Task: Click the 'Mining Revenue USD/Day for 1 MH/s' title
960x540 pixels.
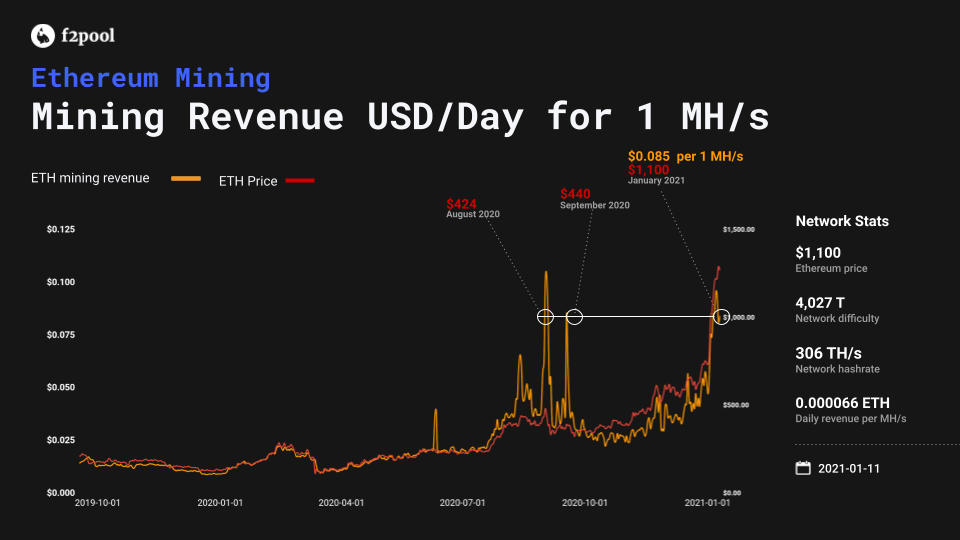Action: point(400,116)
